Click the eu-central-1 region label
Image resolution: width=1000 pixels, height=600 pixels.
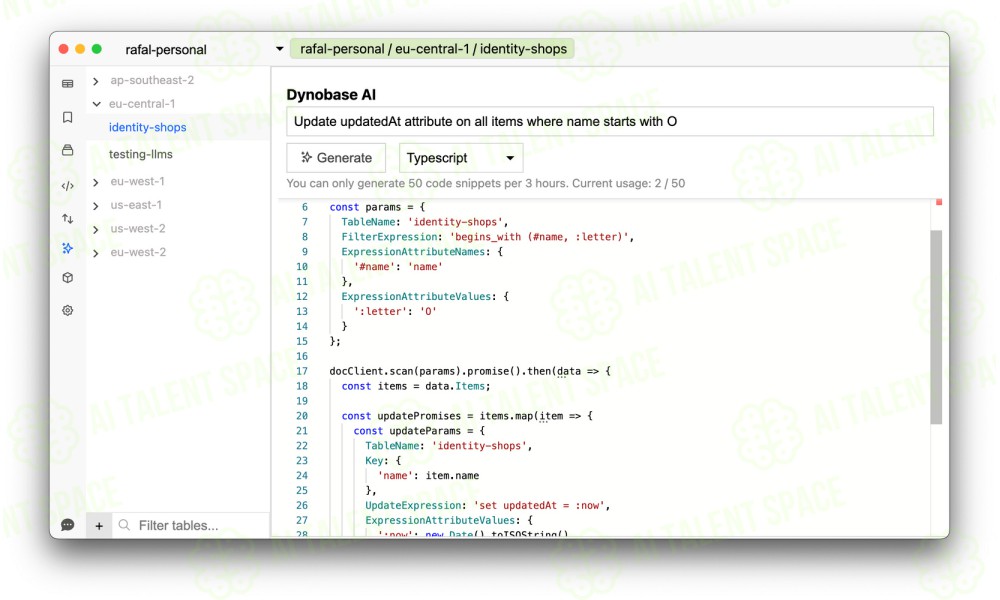click(142, 104)
